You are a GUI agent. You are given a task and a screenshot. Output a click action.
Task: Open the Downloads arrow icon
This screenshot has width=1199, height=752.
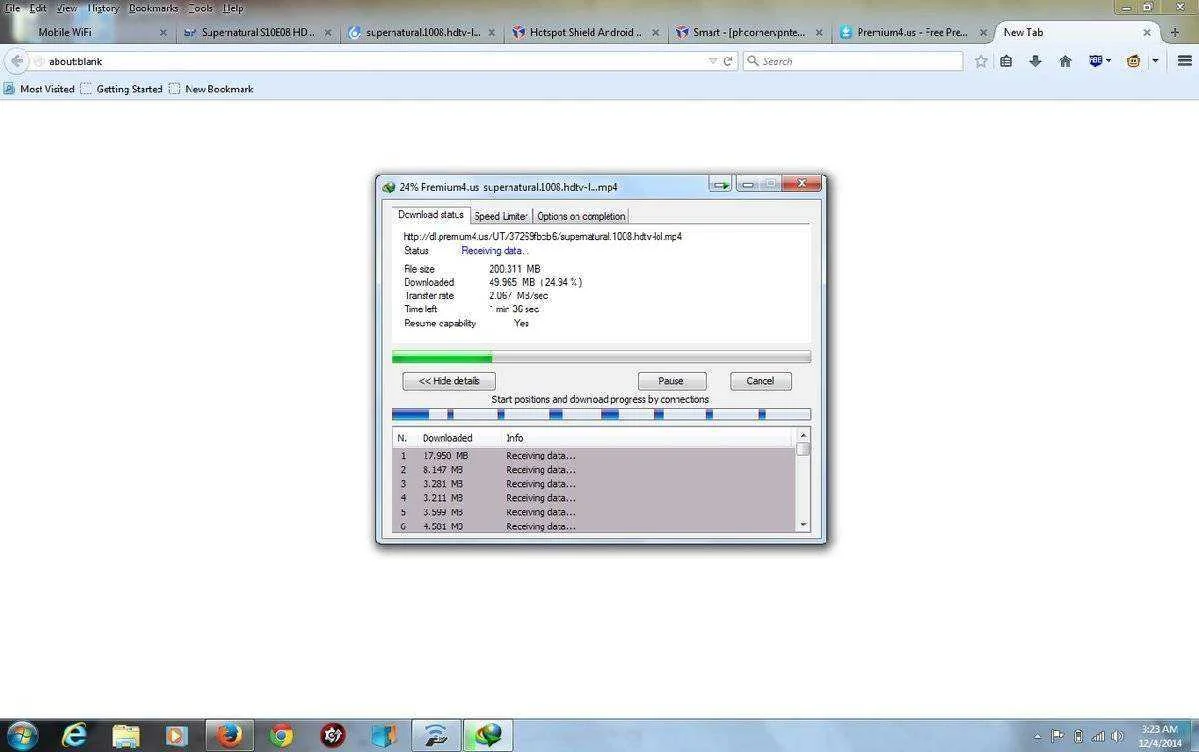click(1035, 61)
